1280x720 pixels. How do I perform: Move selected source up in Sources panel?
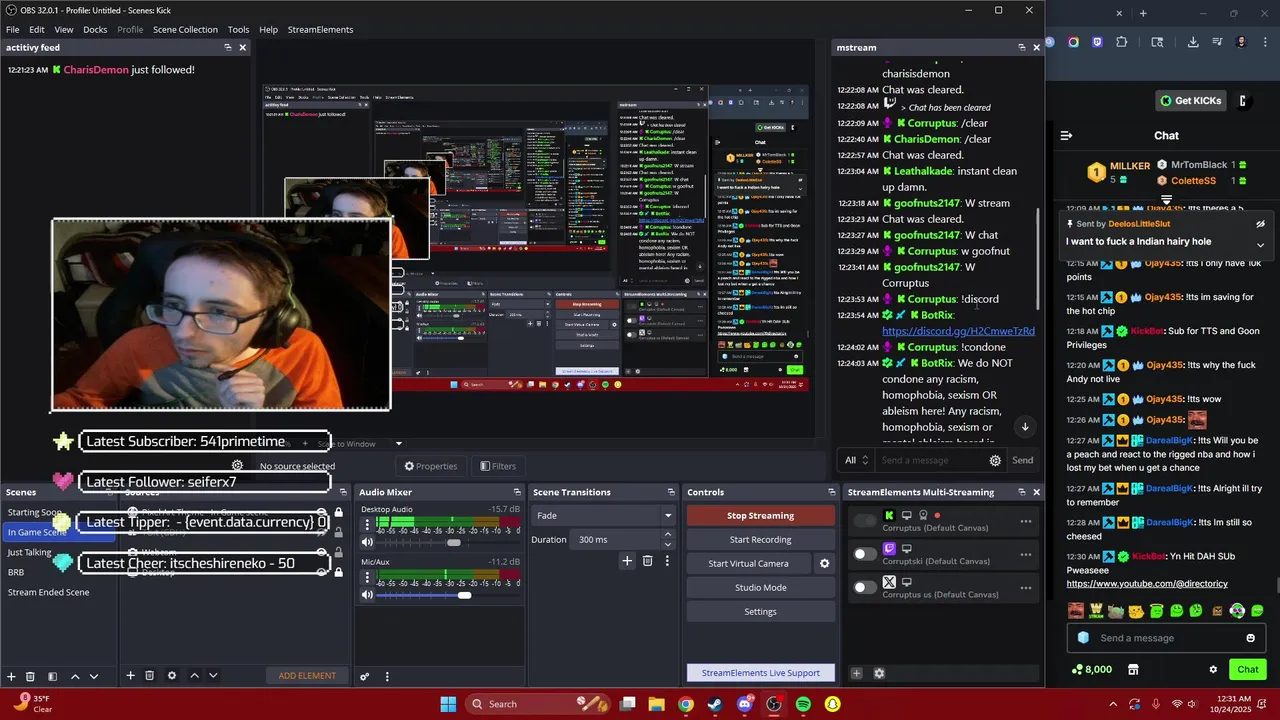(194, 676)
